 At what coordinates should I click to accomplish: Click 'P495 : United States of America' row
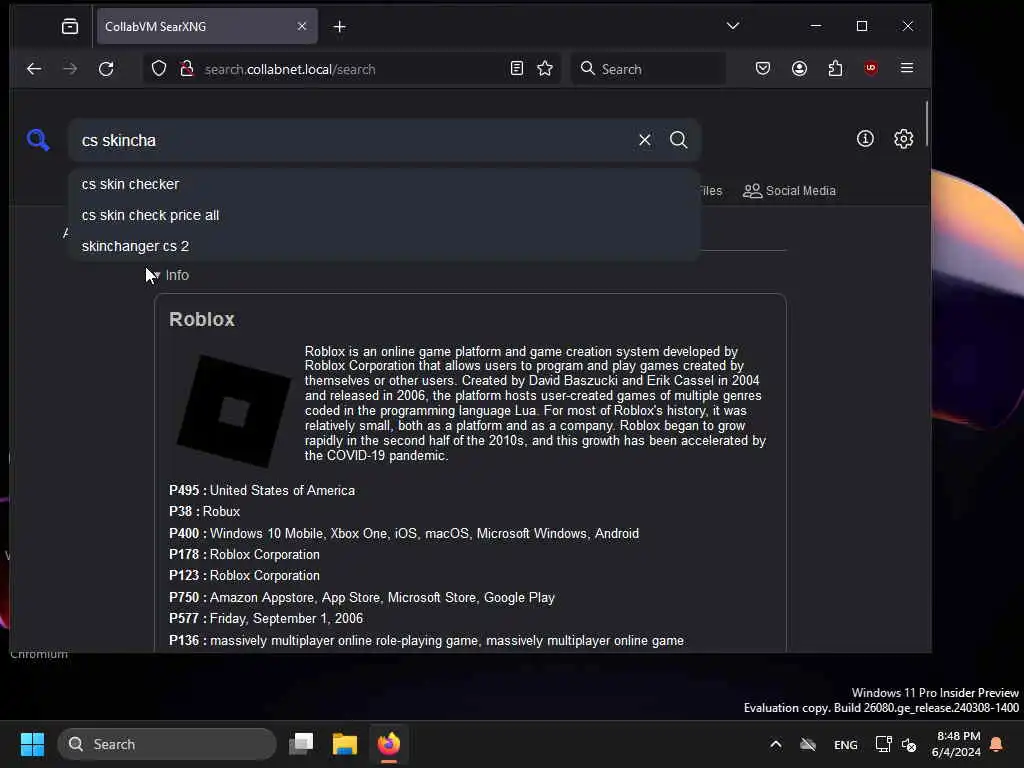point(262,490)
